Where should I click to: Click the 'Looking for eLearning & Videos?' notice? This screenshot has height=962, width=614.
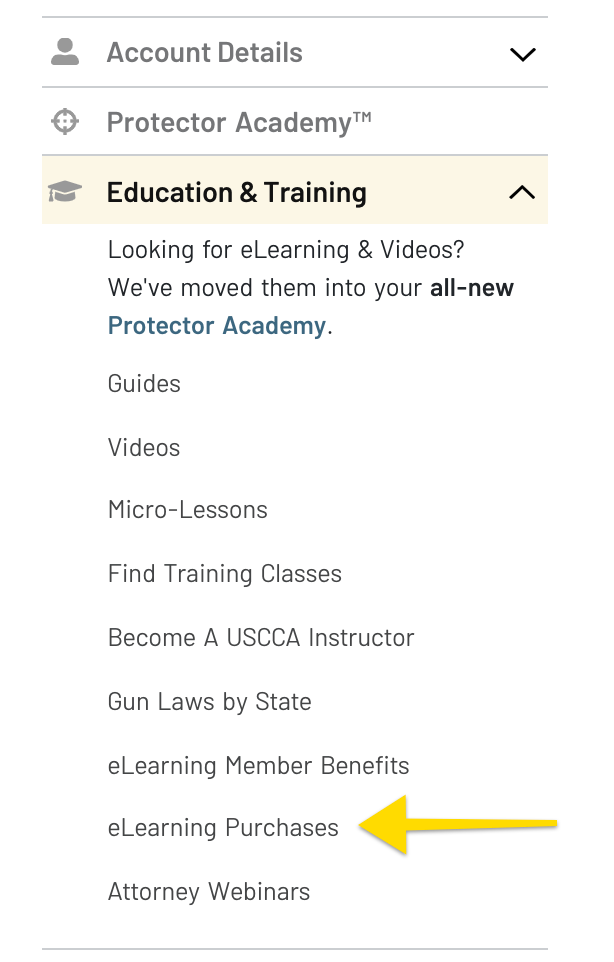286,249
